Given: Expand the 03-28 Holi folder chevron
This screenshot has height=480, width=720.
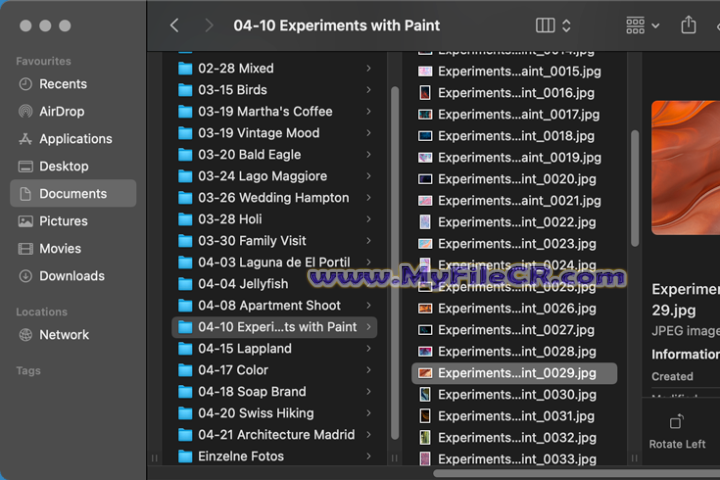Looking at the screenshot, I should tap(368, 219).
